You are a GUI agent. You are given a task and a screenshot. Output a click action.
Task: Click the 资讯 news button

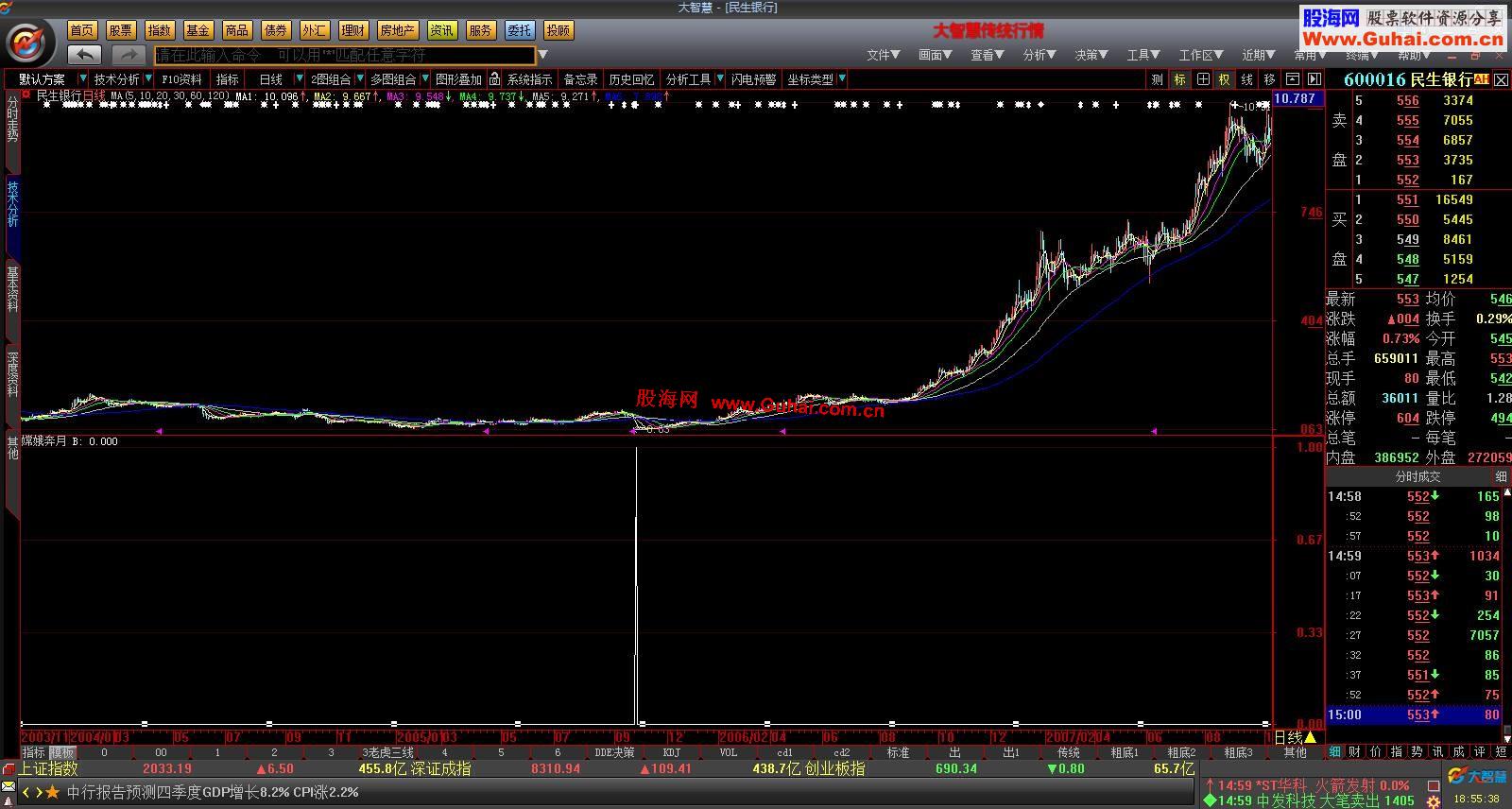(441, 30)
